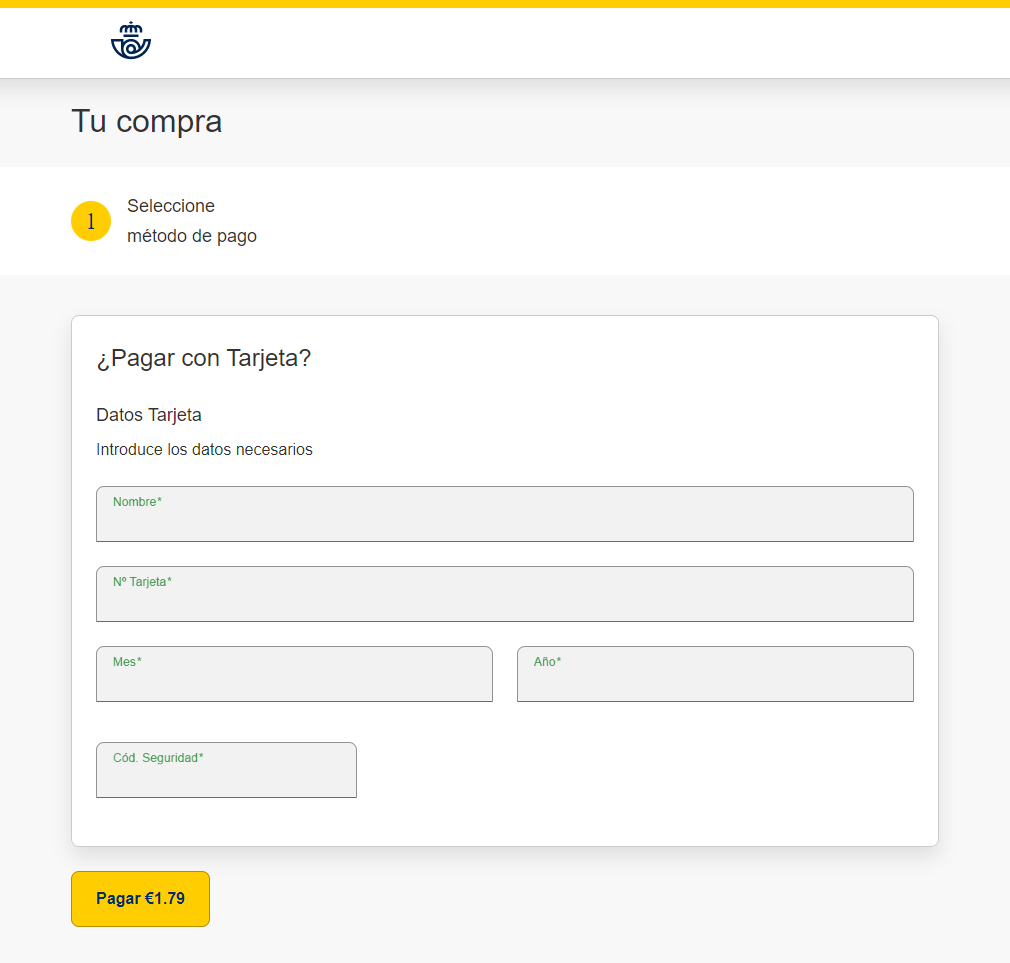Viewport: 1010px width, 963px height.
Task: Click the yellow step 1 circle
Action: click(91, 221)
